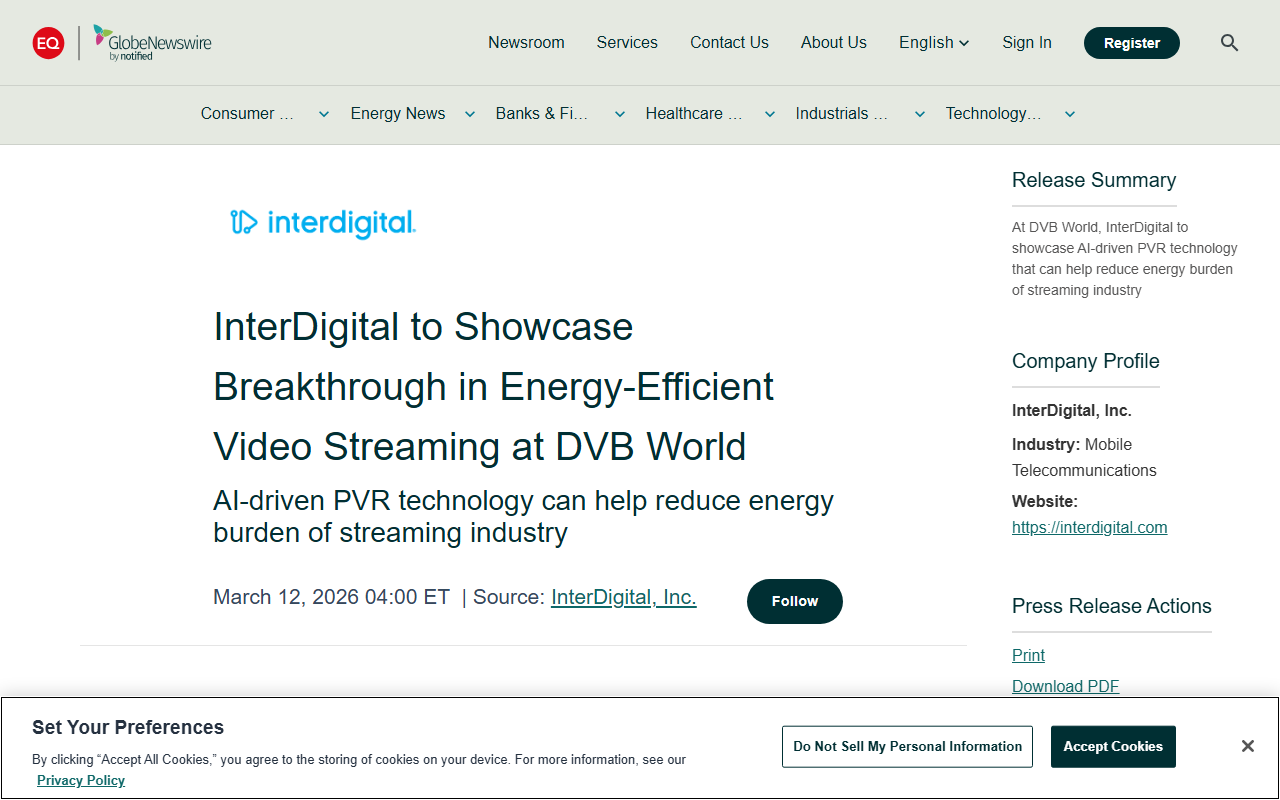
Task: Go to the Newsroom menu item
Action: pos(526,43)
